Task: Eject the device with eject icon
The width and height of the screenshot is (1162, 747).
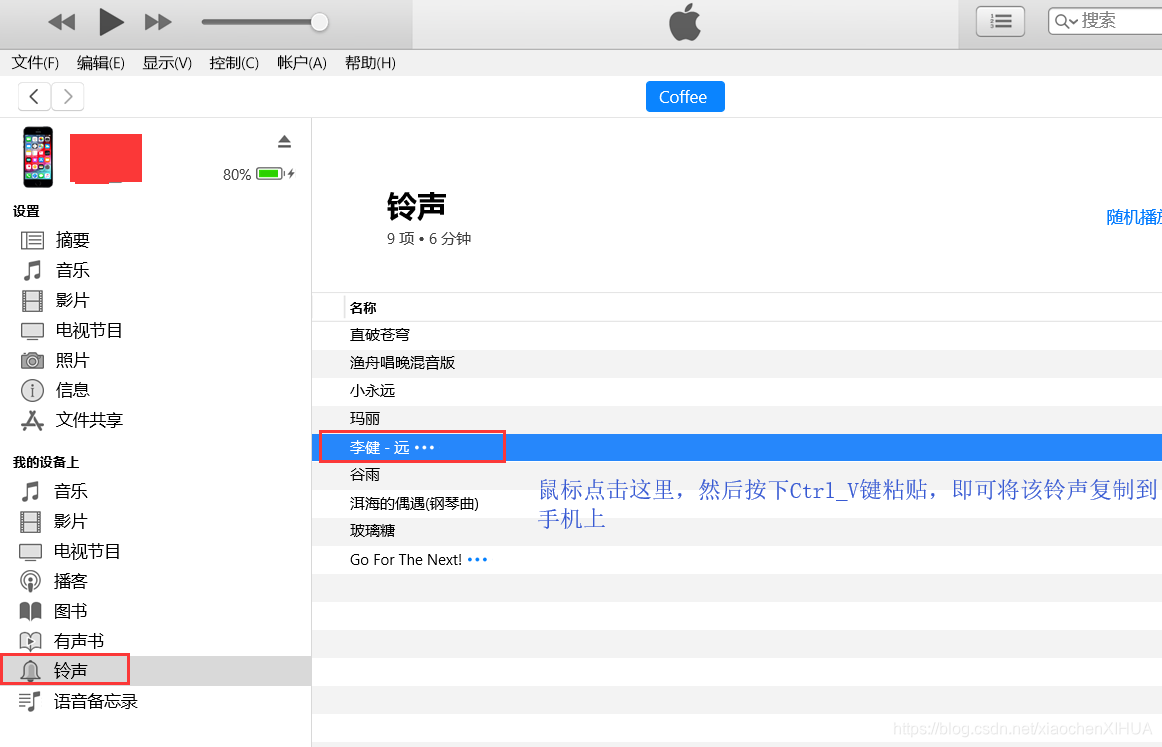Action: click(285, 142)
